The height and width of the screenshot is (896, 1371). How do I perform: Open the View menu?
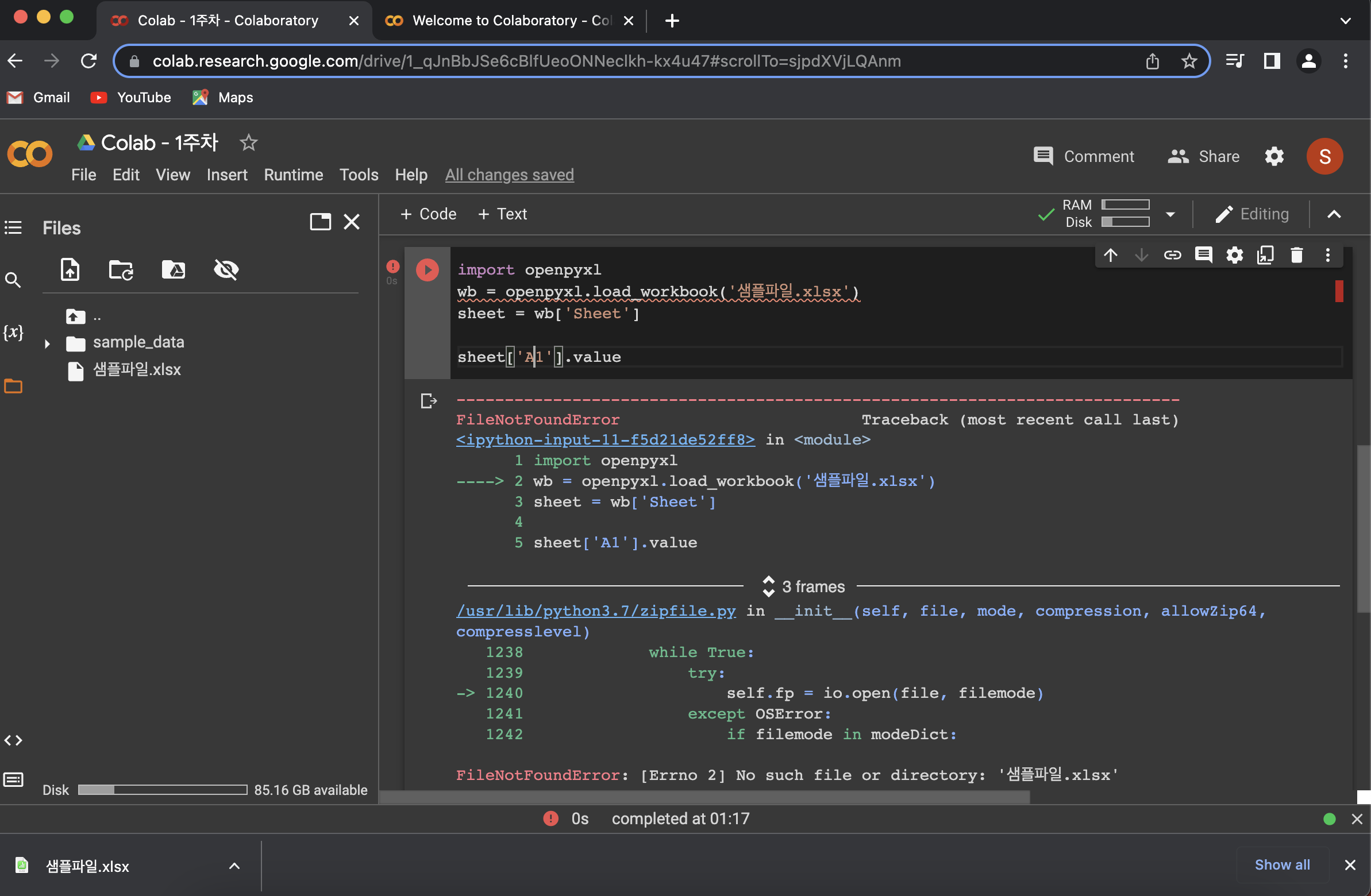click(x=172, y=175)
